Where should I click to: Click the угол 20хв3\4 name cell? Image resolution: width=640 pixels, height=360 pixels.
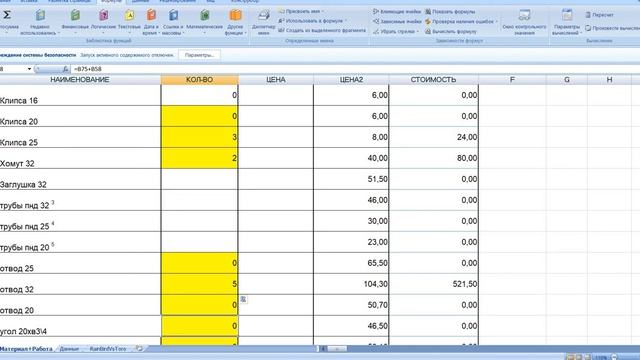pyautogui.click(x=80, y=326)
